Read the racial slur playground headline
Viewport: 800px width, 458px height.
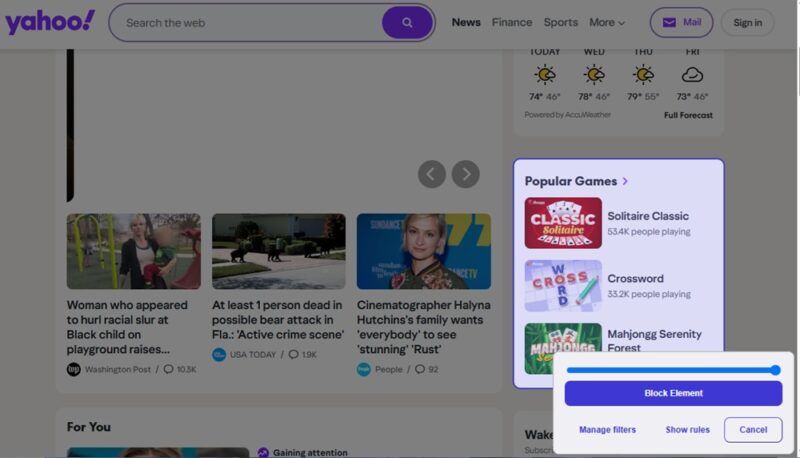pyautogui.click(x=128, y=327)
